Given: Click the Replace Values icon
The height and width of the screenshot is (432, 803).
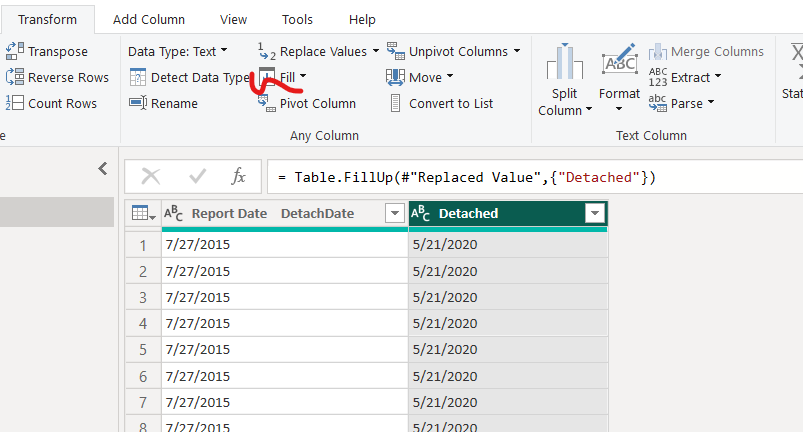Looking at the screenshot, I should pos(267,51).
